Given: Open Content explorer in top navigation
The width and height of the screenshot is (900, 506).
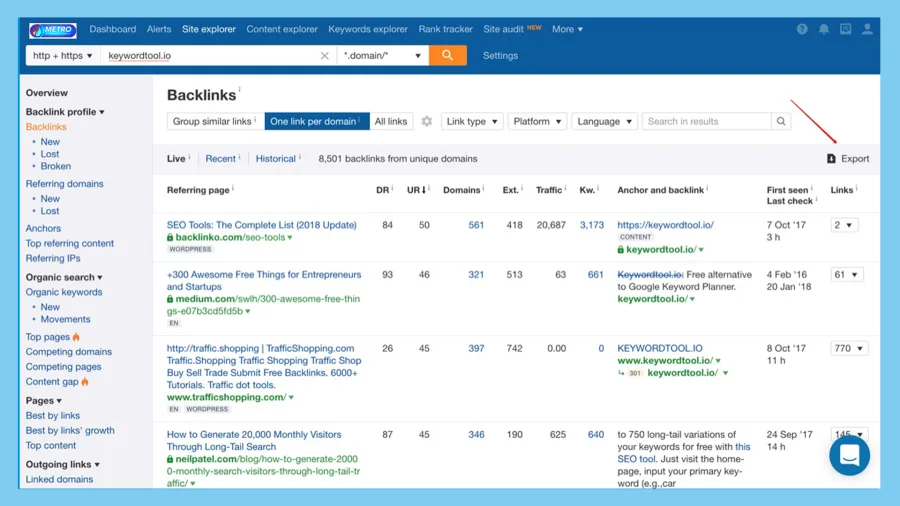Looking at the screenshot, I should [282, 29].
